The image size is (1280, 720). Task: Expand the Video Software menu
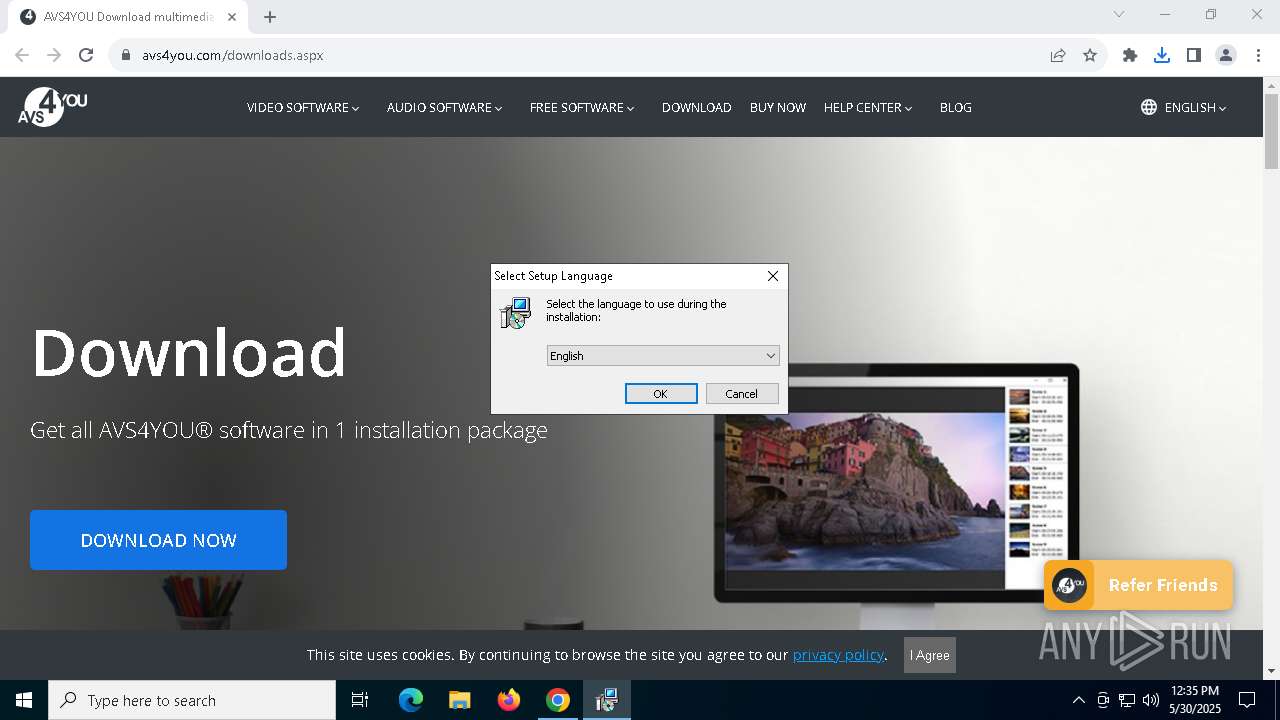pos(303,107)
